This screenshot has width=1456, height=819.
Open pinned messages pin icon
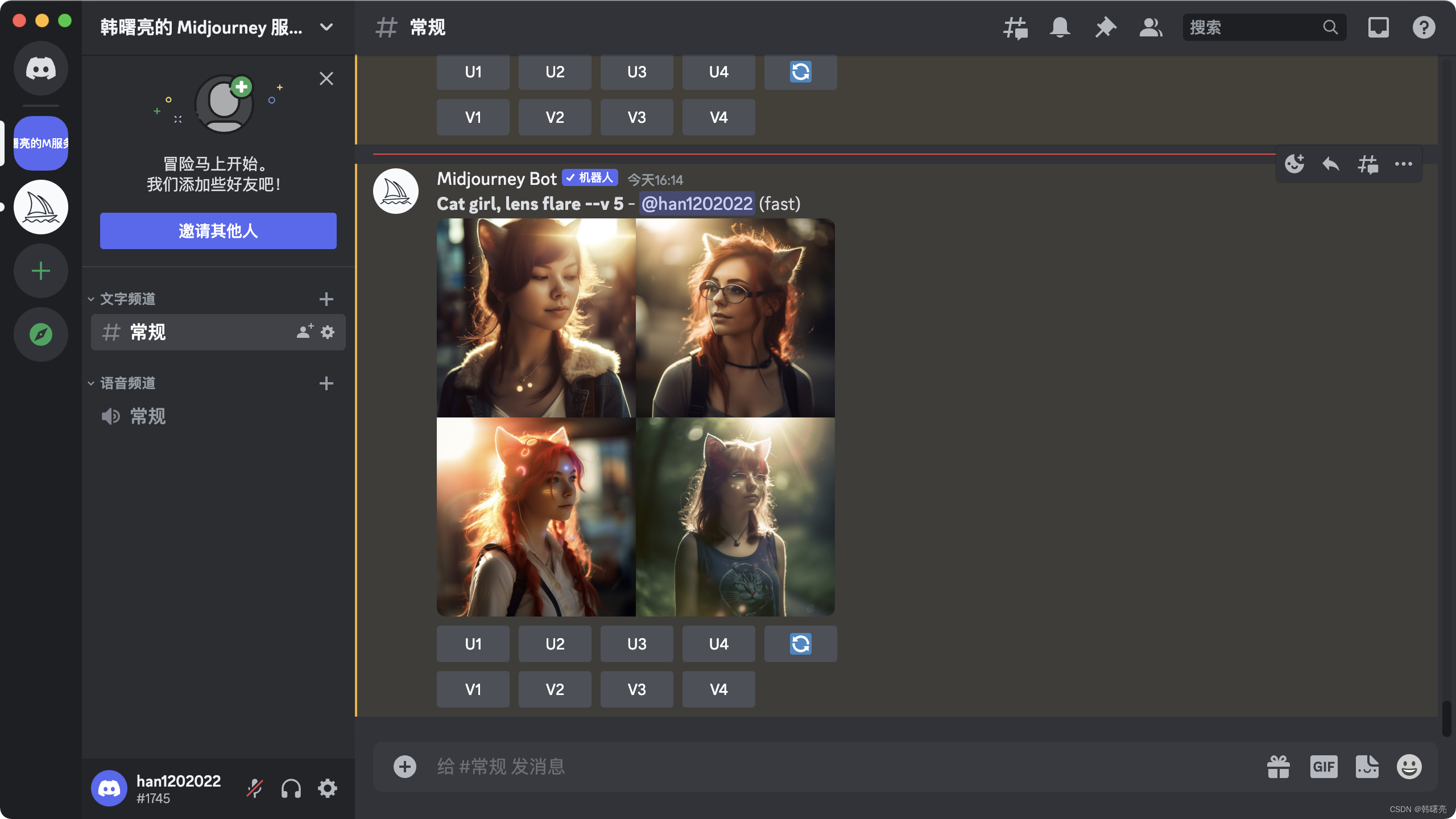[x=1105, y=27]
